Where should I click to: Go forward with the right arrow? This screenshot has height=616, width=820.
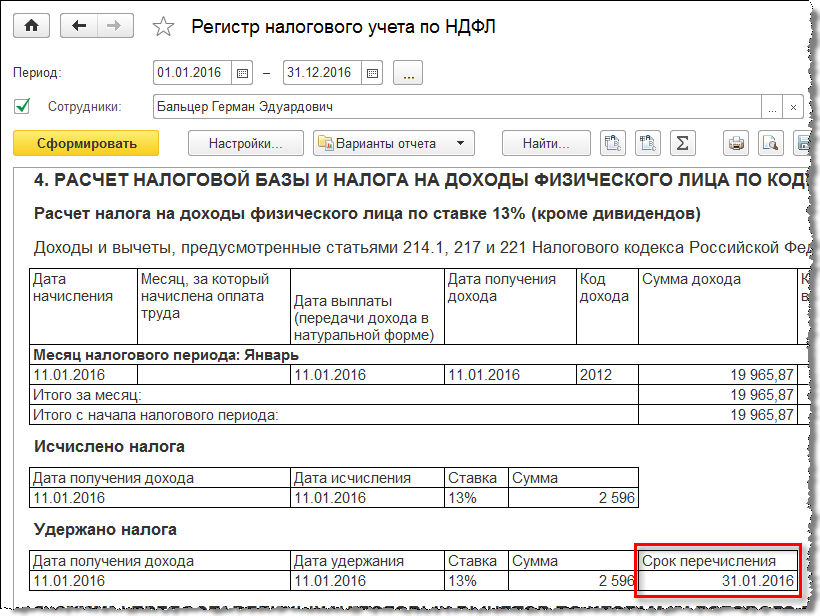pos(116,26)
